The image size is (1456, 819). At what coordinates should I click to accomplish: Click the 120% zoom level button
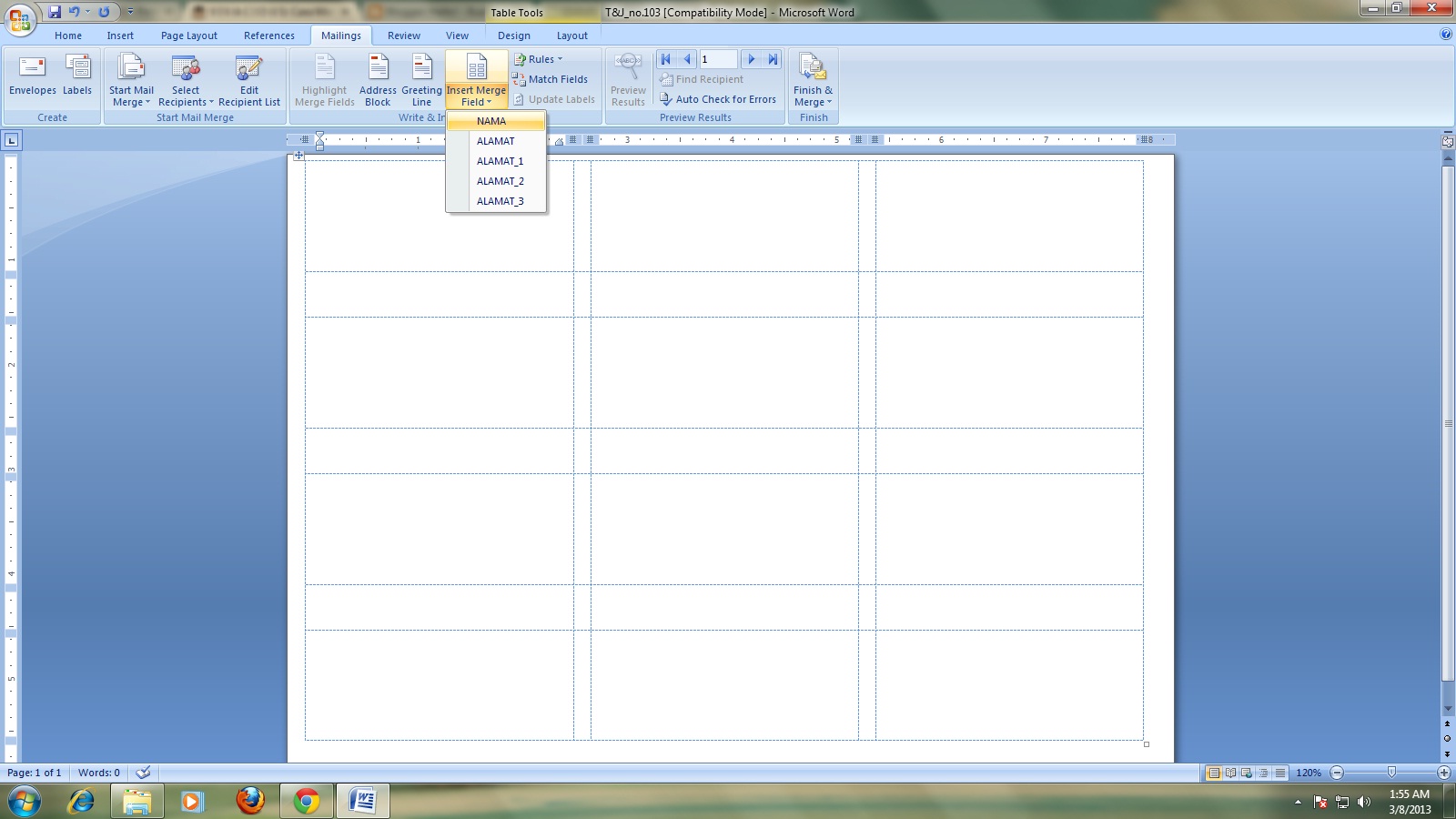[x=1309, y=773]
